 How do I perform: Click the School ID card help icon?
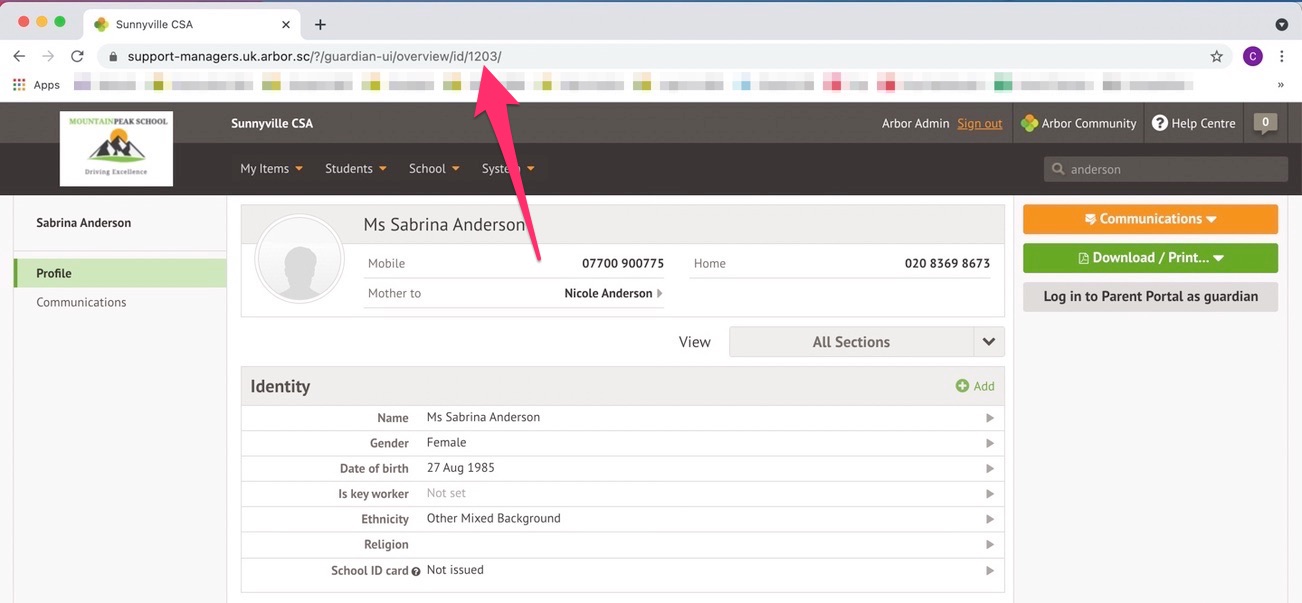pos(416,571)
